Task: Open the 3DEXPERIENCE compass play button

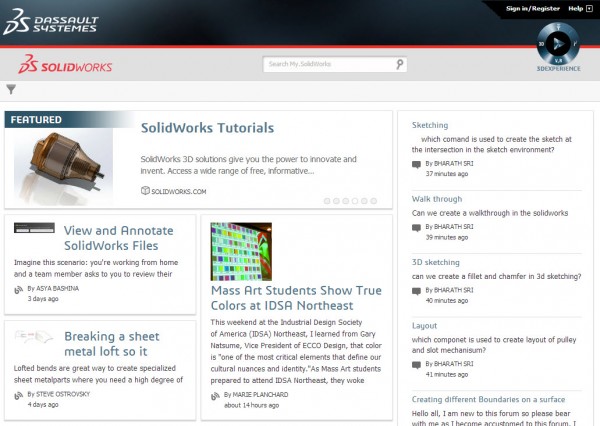Action: tap(558, 44)
